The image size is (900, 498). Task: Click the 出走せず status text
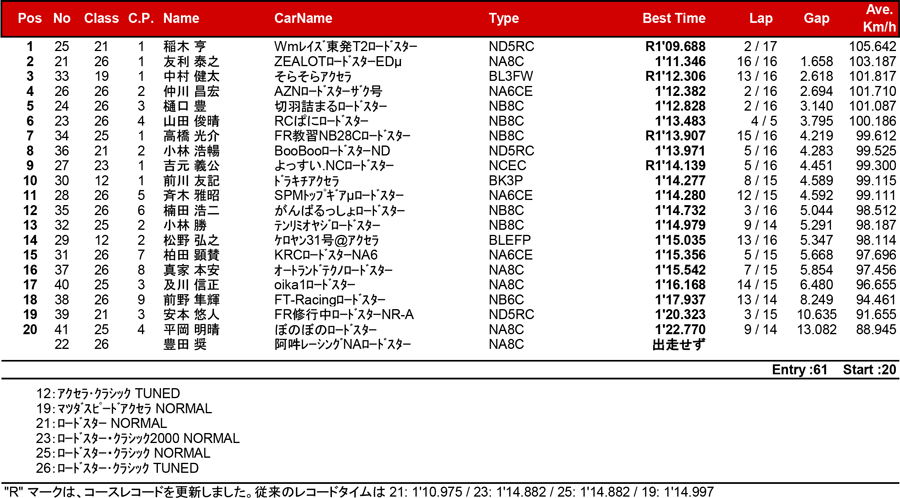click(679, 345)
